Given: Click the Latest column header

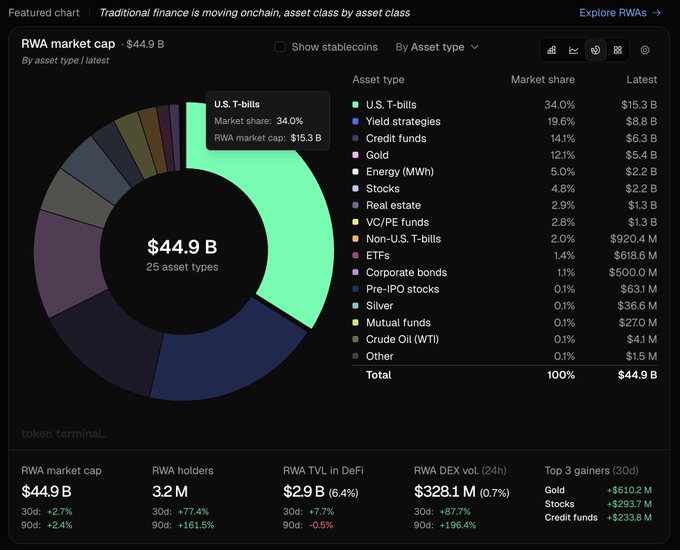Looking at the screenshot, I should (641, 80).
